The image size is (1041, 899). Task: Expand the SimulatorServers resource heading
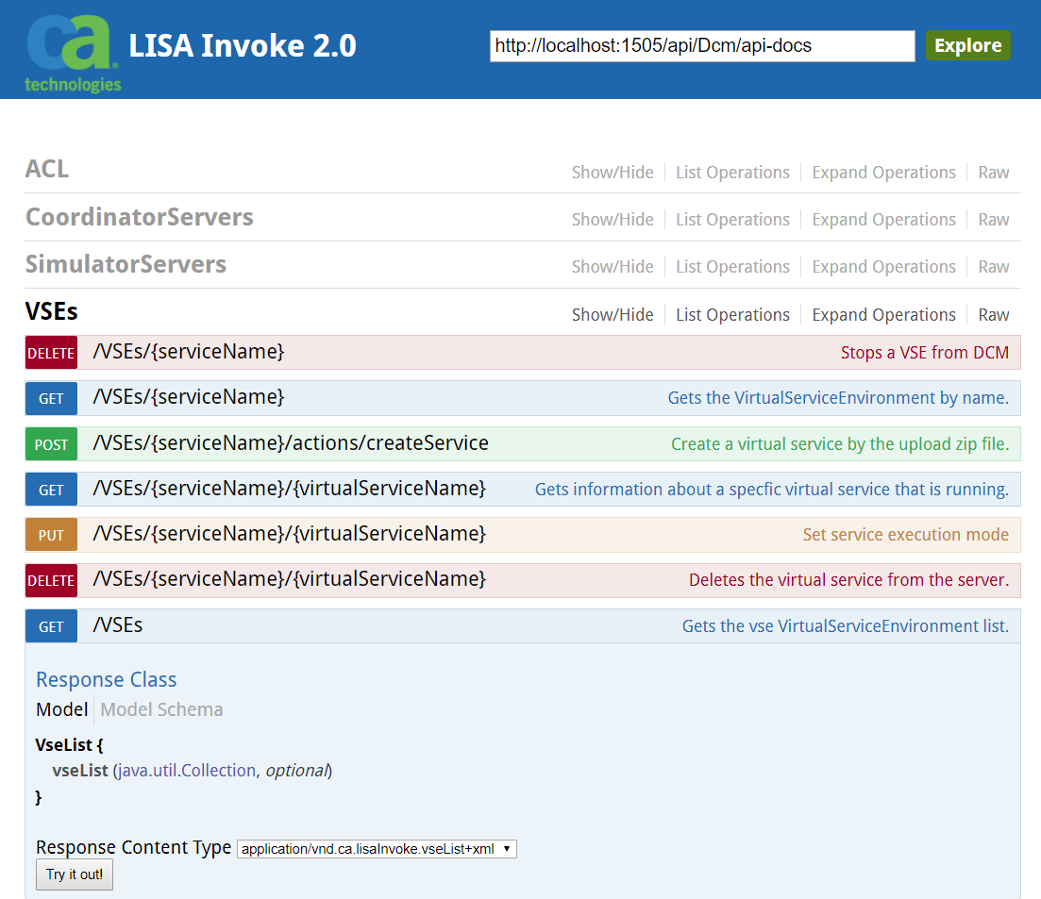[x=125, y=264]
